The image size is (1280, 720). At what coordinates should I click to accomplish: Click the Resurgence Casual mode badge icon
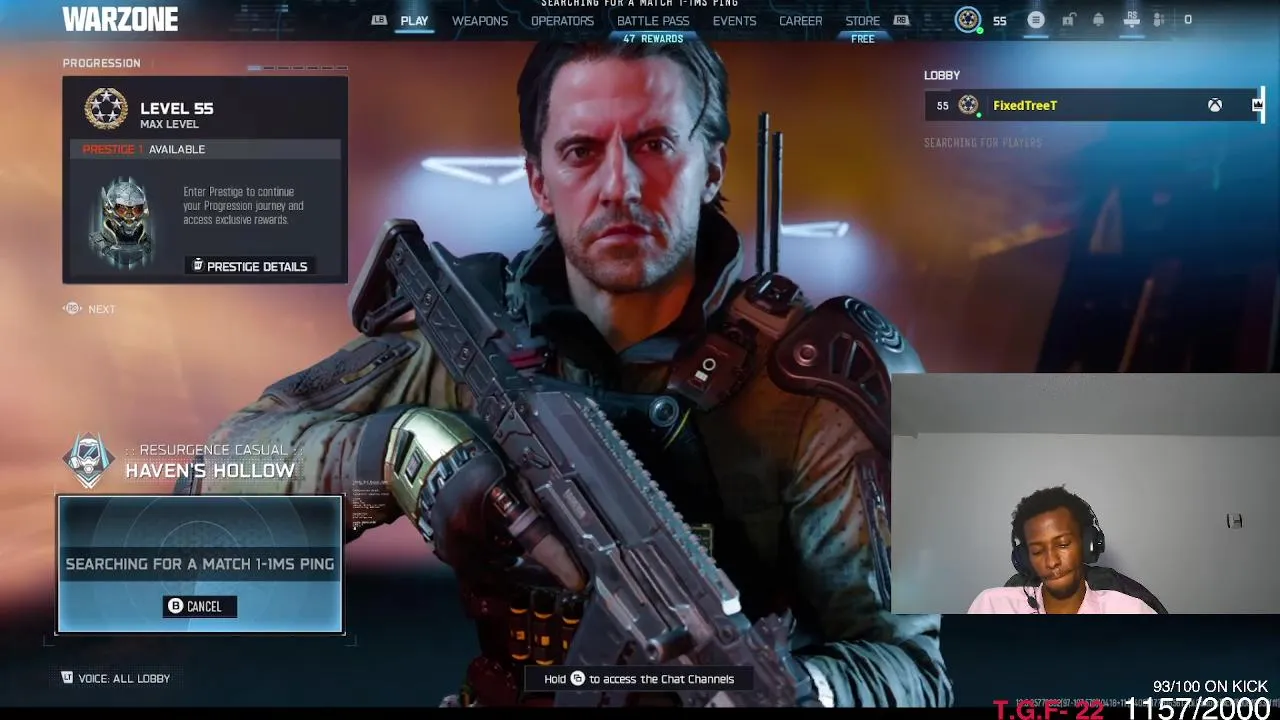89,460
